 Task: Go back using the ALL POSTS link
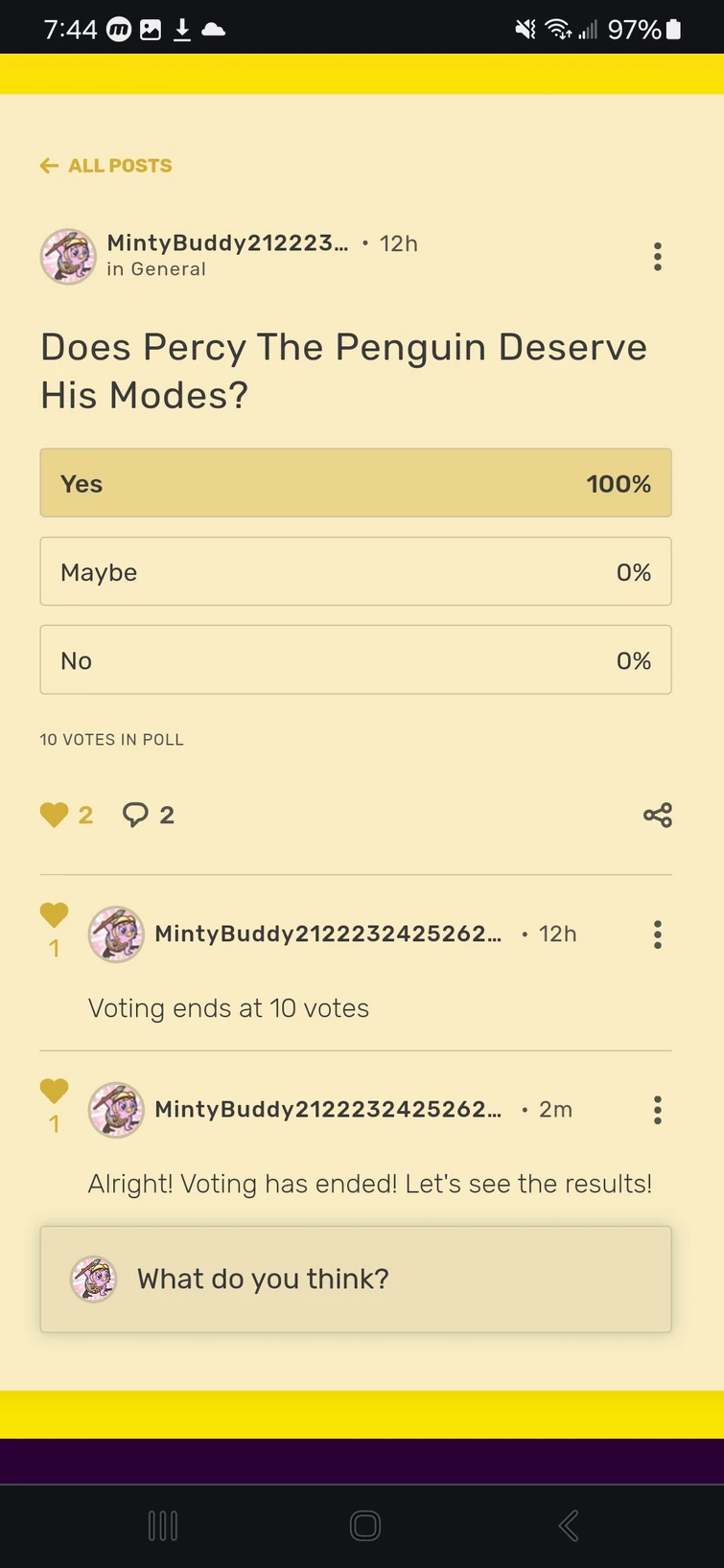click(x=105, y=165)
